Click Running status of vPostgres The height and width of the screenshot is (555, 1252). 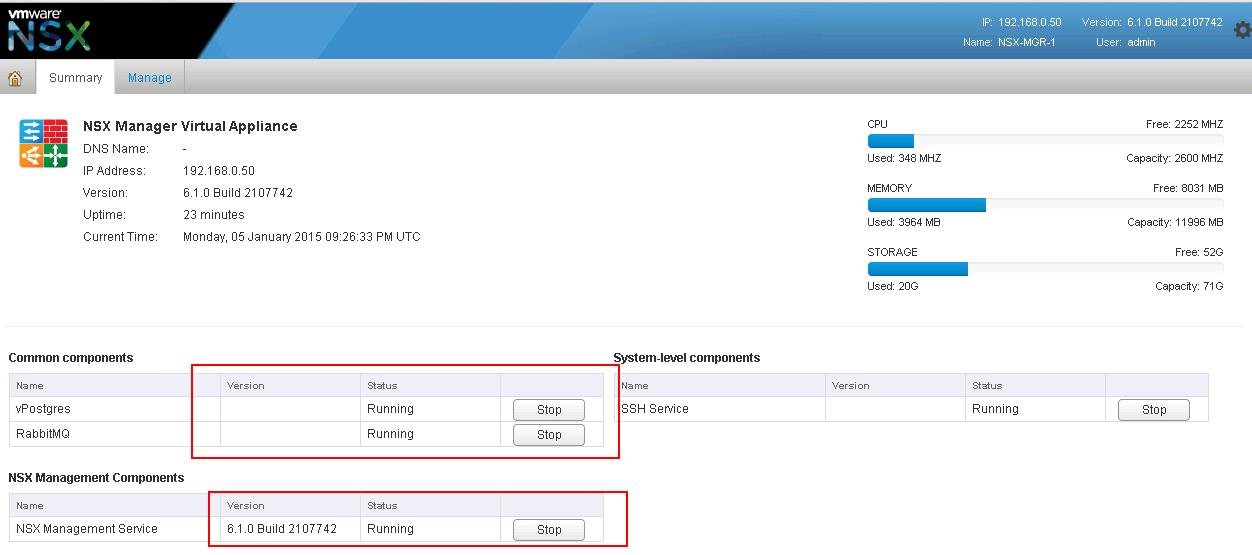point(390,409)
